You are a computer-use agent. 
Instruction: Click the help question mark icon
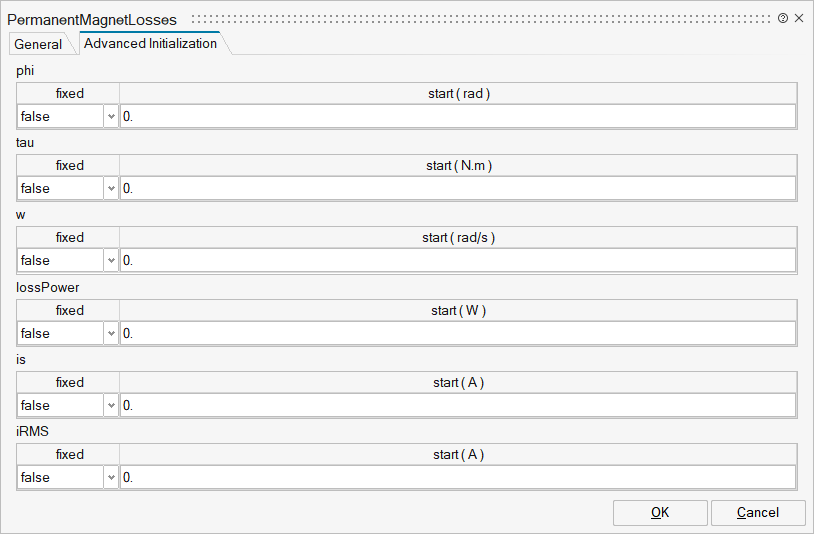[x=783, y=19]
